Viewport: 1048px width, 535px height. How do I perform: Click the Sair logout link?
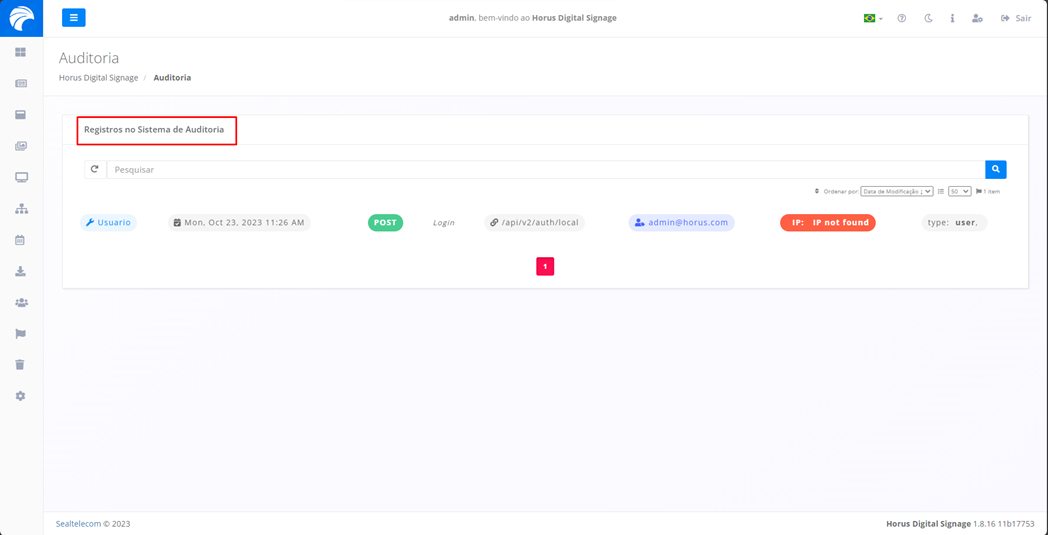(1016, 18)
